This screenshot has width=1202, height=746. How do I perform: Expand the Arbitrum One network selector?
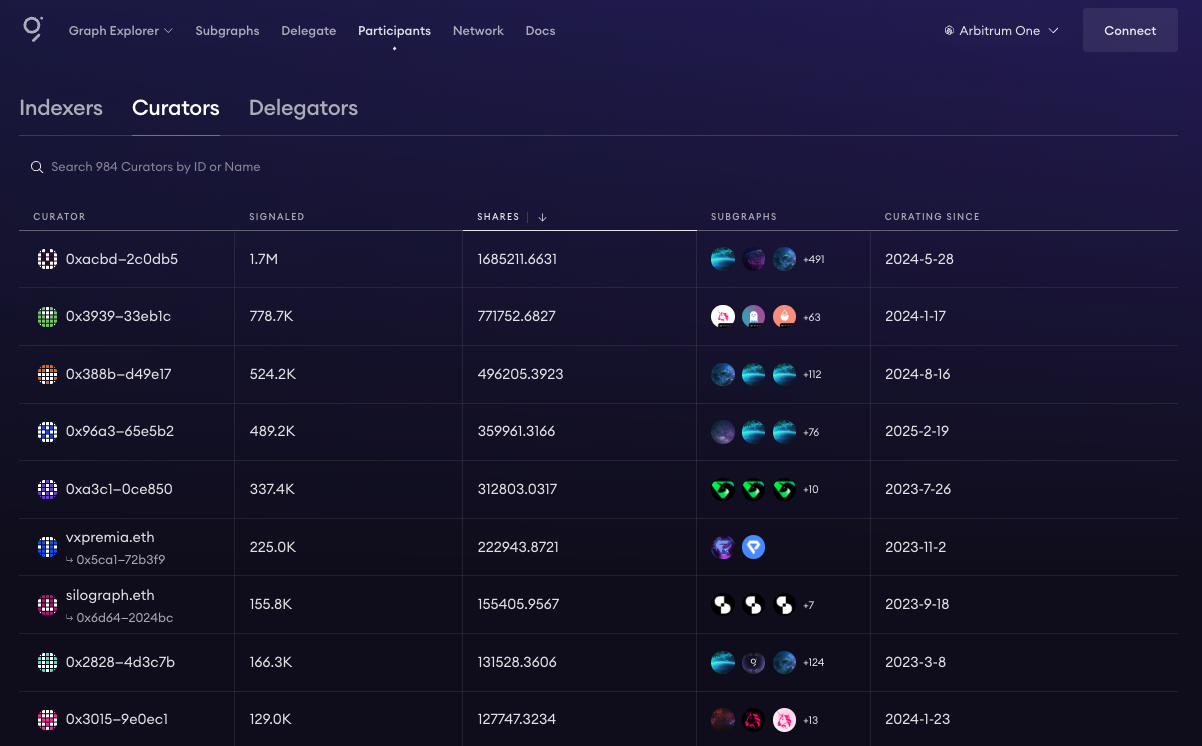(1001, 31)
